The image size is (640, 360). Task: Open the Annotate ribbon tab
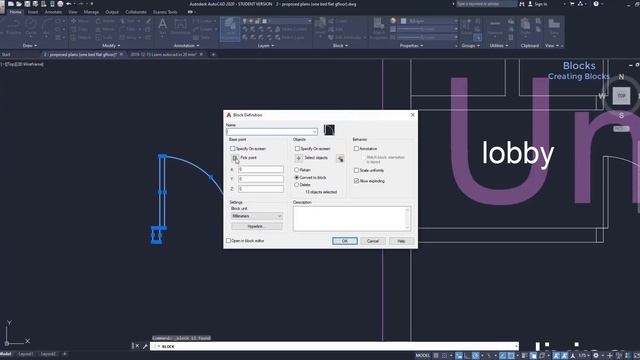coord(53,12)
